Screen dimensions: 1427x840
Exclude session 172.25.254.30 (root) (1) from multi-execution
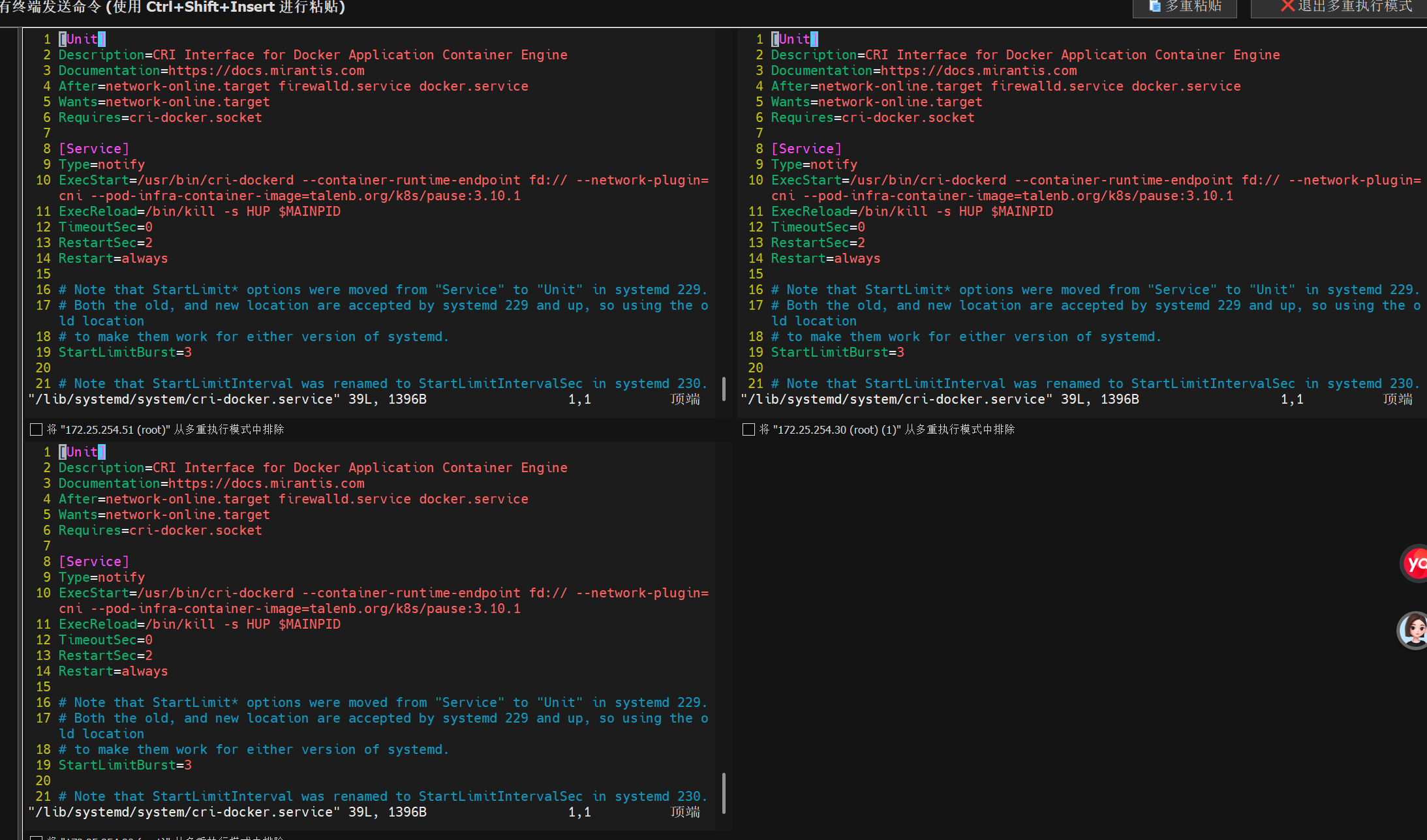tap(749, 429)
